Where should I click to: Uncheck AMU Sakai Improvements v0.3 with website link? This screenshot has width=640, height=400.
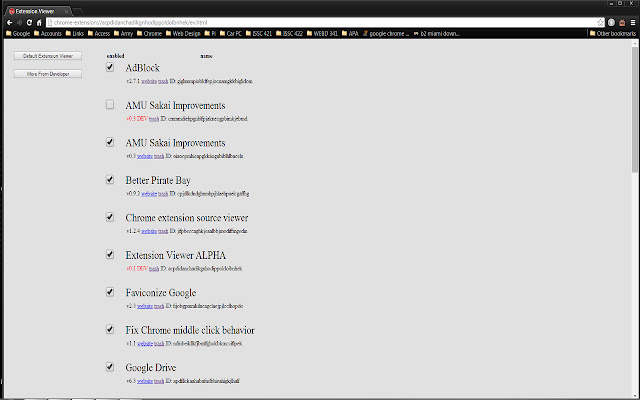(110, 142)
